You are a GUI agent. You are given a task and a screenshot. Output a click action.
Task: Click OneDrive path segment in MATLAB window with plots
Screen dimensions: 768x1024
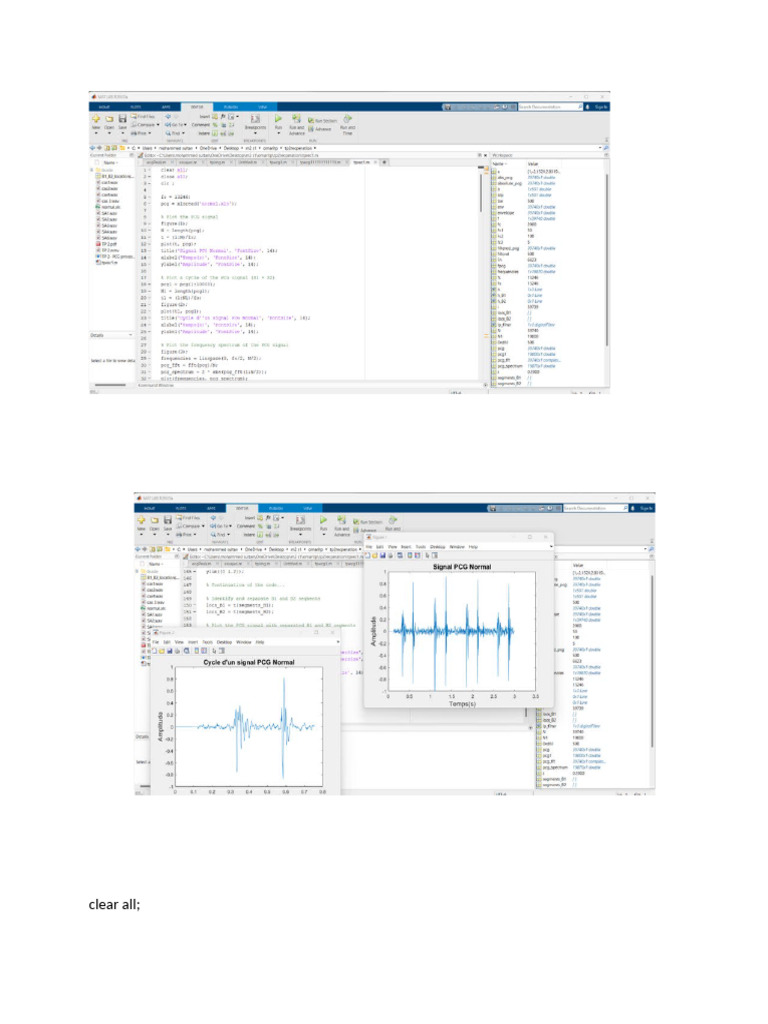(252, 549)
